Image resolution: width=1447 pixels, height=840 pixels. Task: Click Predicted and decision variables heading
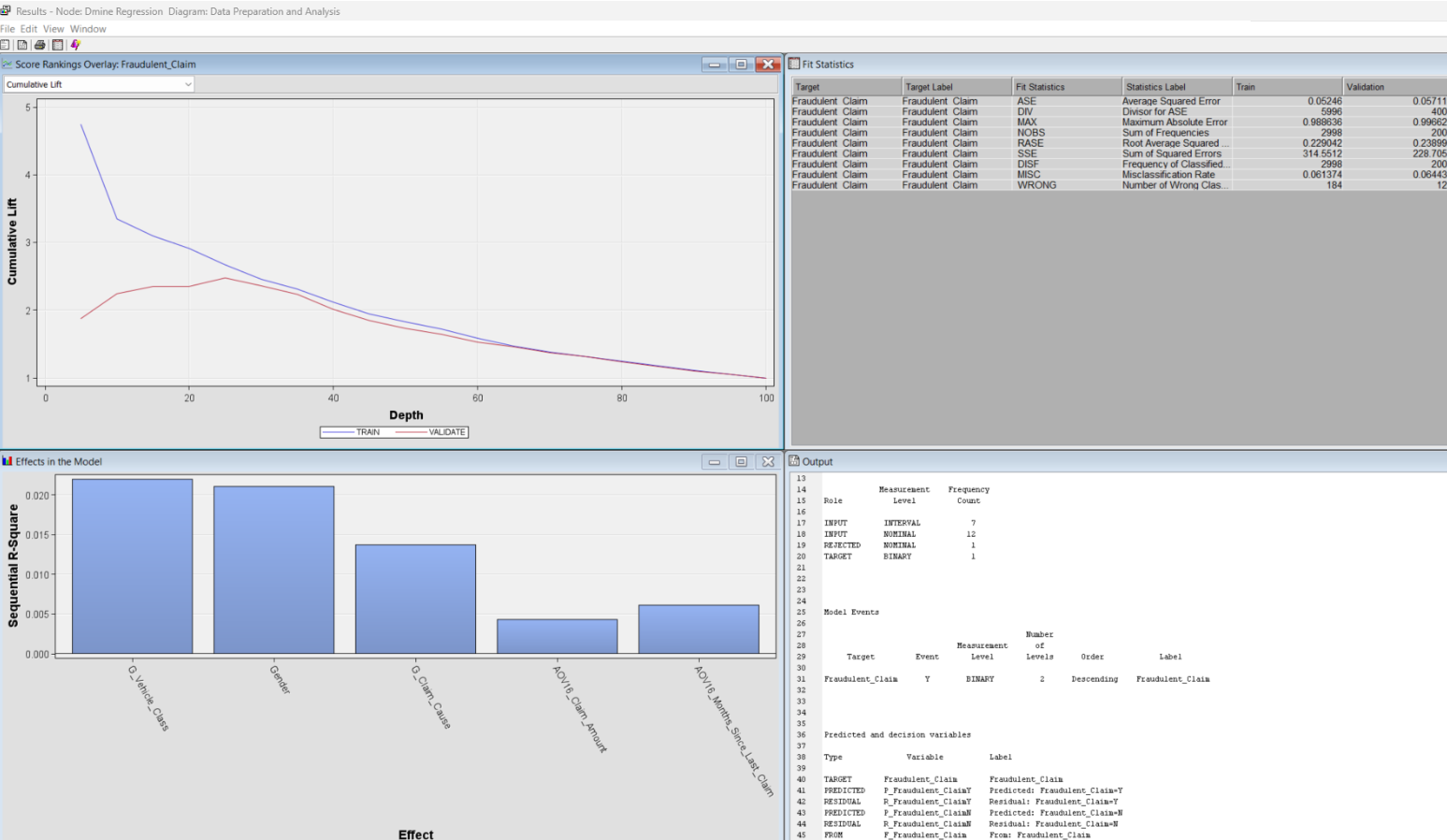897,735
